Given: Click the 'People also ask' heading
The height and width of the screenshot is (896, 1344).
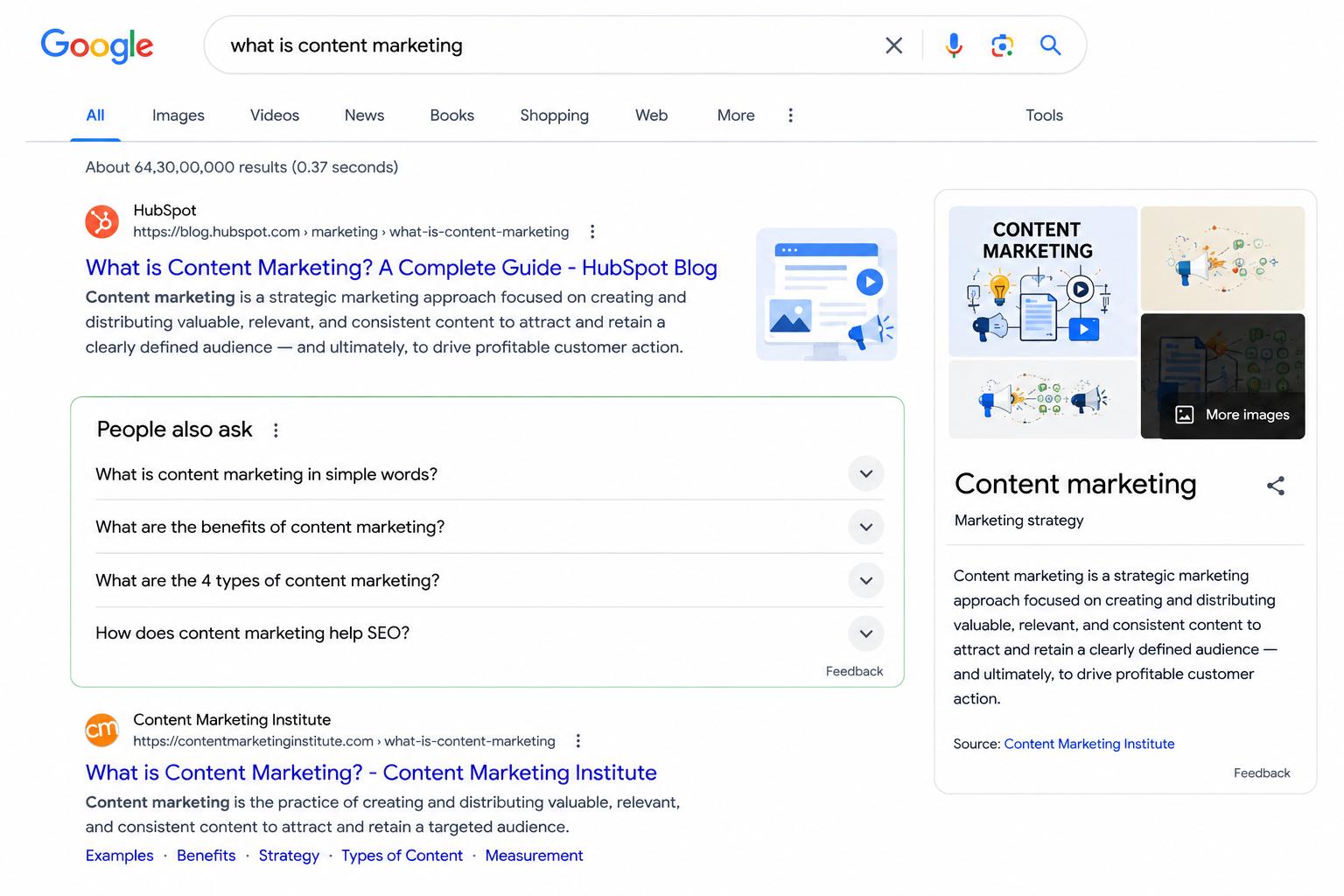Looking at the screenshot, I should click(x=174, y=430).
